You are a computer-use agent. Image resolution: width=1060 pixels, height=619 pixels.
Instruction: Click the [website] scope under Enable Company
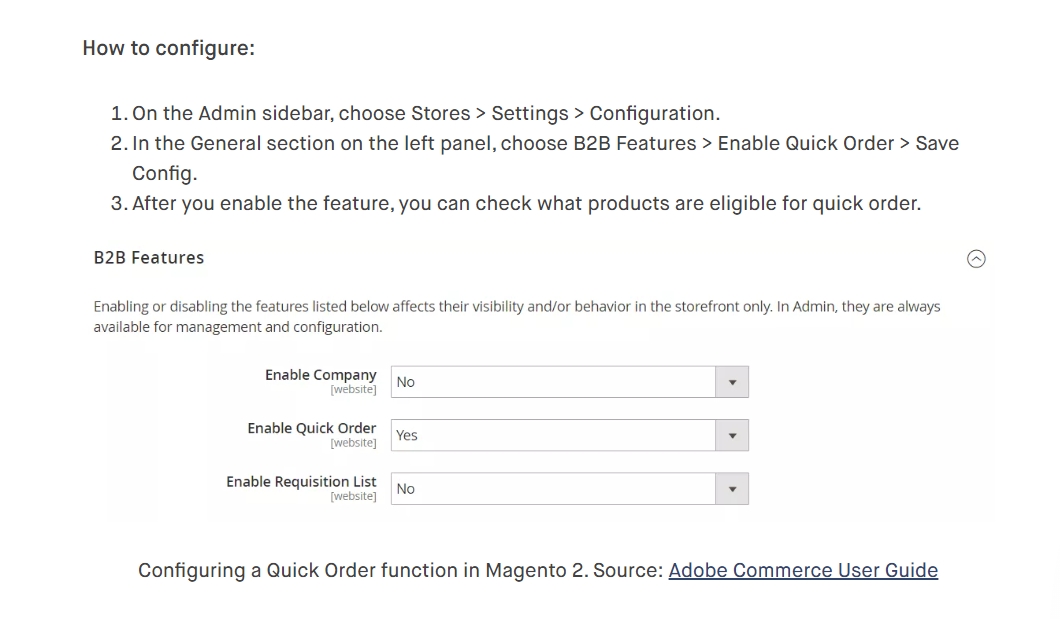tap(353, 390)
